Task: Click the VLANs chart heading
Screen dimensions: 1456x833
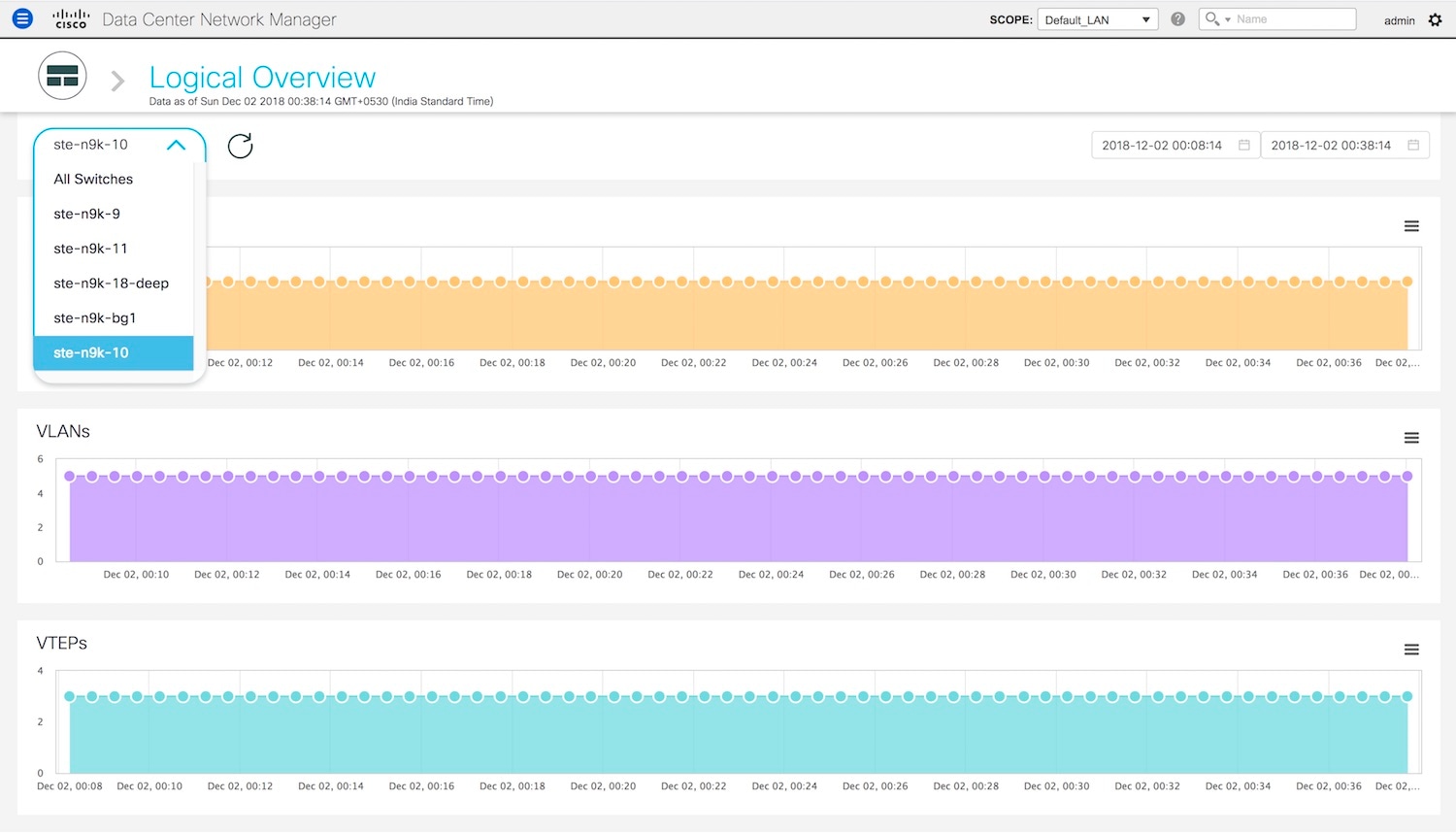Action: coord(63,431)
